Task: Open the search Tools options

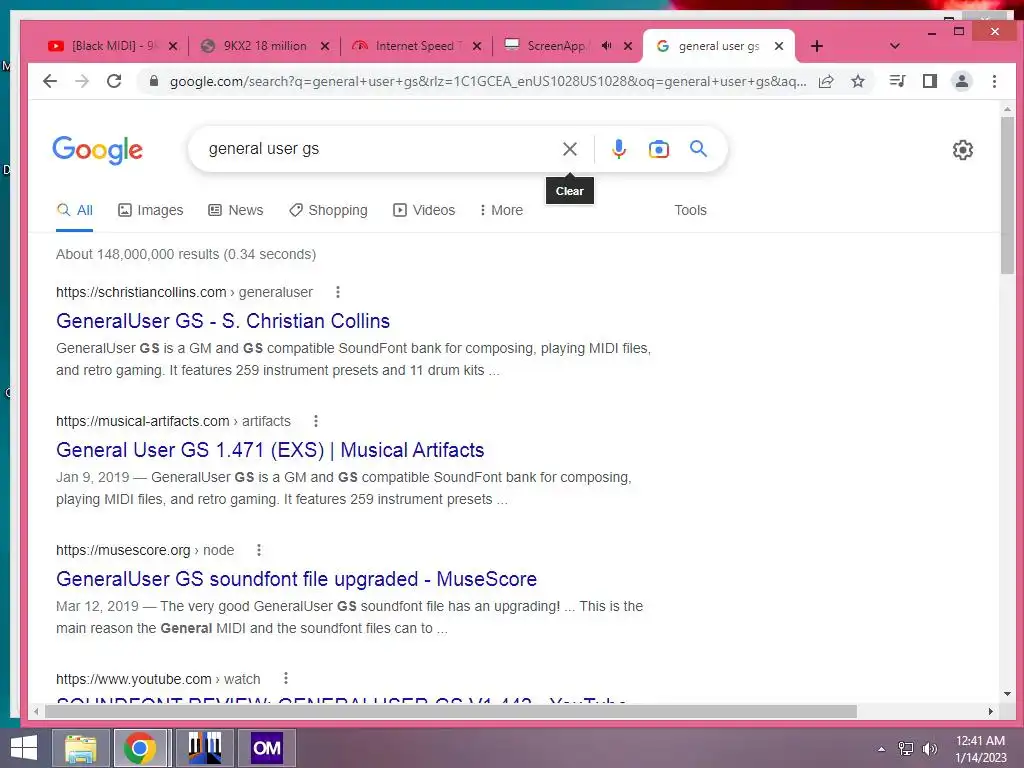Action: (x=690, y=210)
